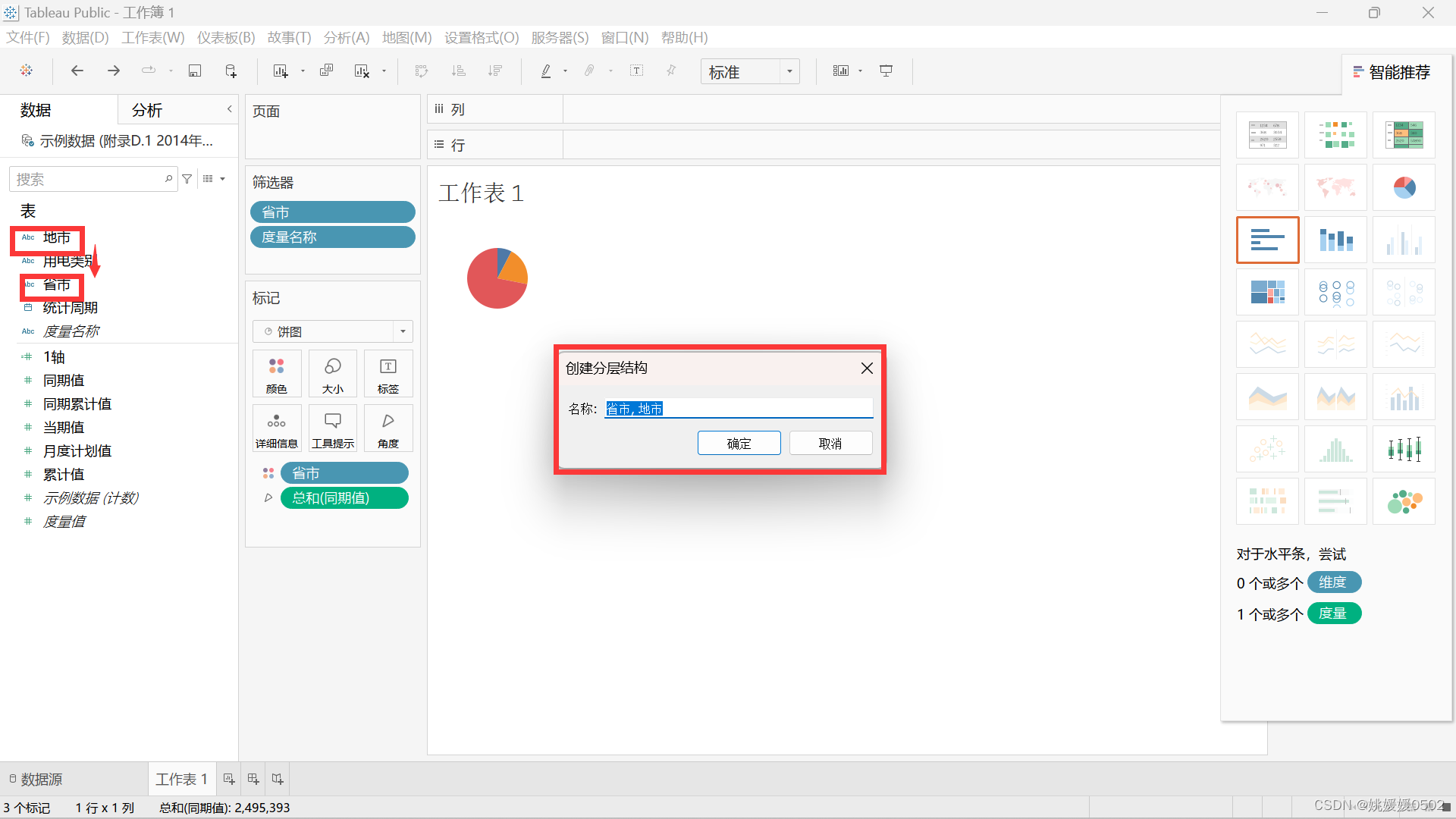
Task: Open the 标准 view size dropdown
Action: [x=789, y=71]
